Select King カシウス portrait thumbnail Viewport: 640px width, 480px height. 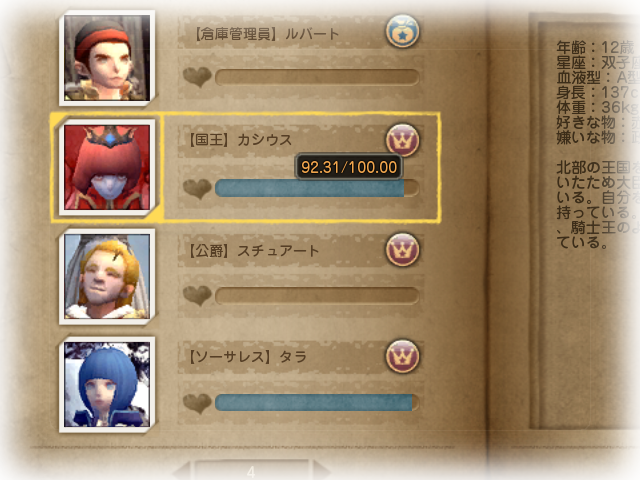pos(107,167)
